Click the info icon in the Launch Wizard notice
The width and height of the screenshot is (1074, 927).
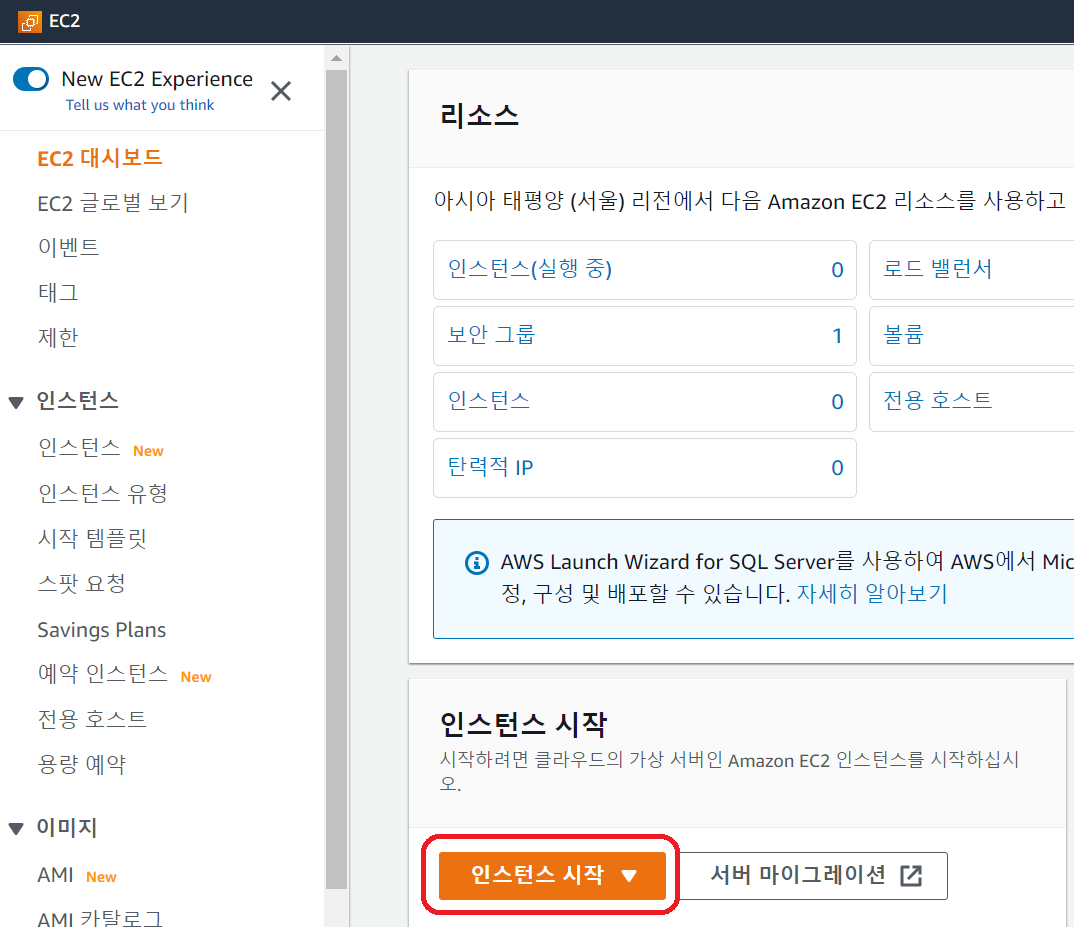[x=477, y=563]
